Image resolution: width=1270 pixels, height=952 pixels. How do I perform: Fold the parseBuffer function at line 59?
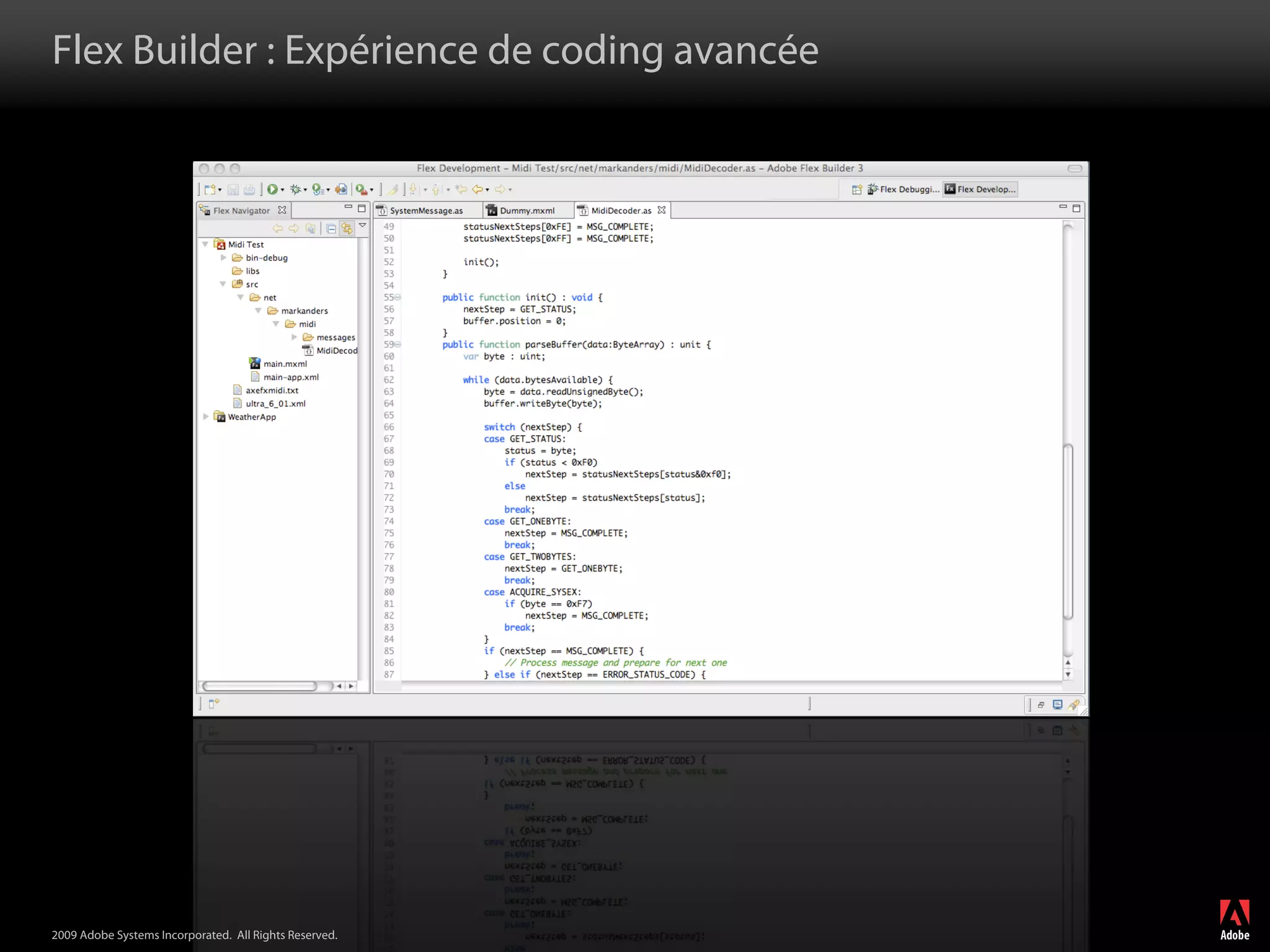[398, 345]
